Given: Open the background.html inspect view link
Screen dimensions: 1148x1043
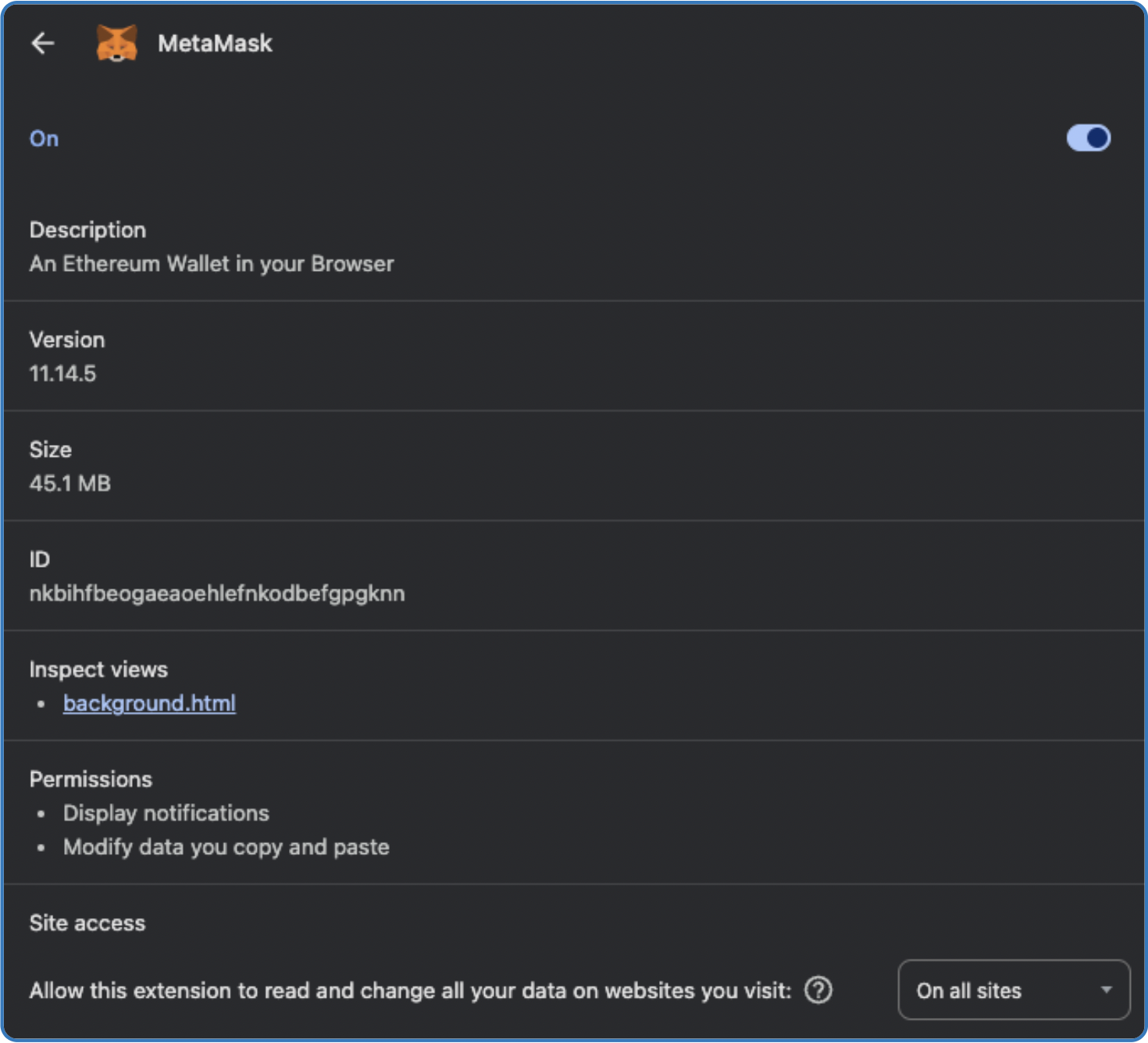Looking at the screenshot, I should coord(149,703).
